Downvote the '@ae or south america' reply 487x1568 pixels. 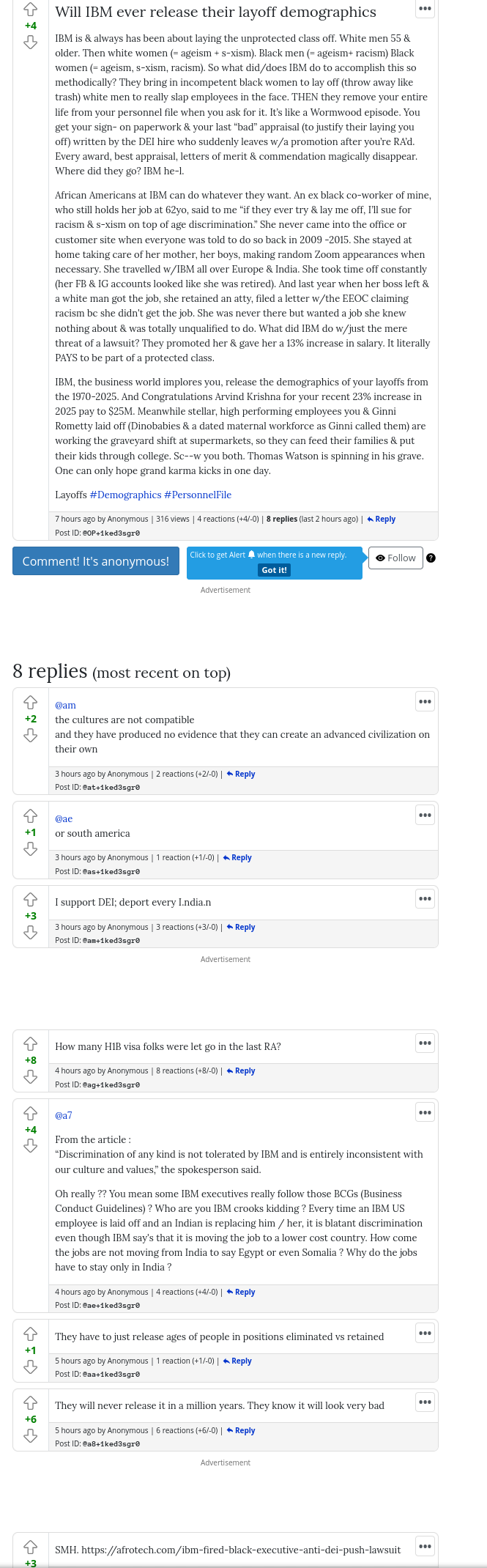click(30, 848)
